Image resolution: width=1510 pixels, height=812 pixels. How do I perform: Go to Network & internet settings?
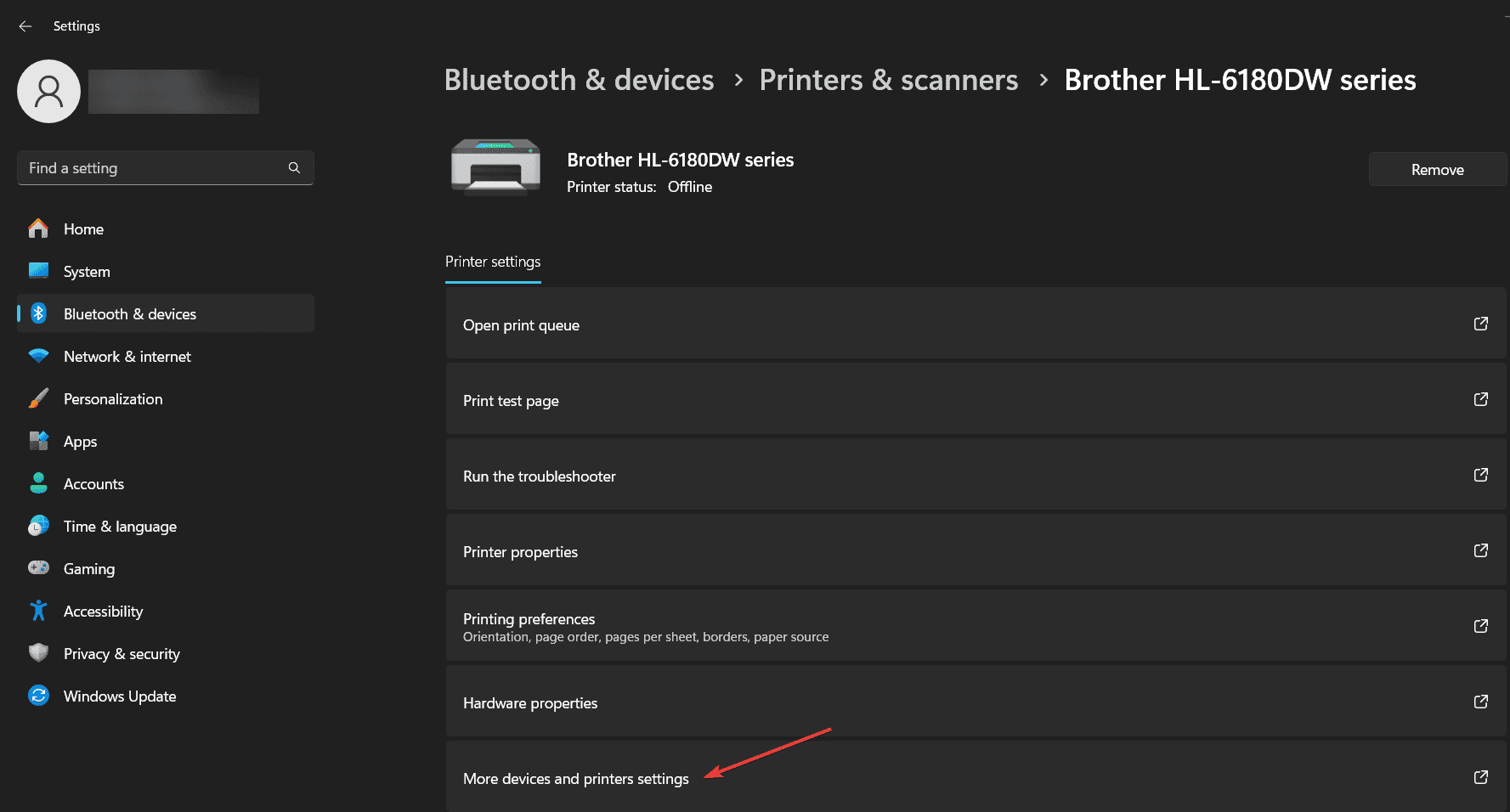127,357
